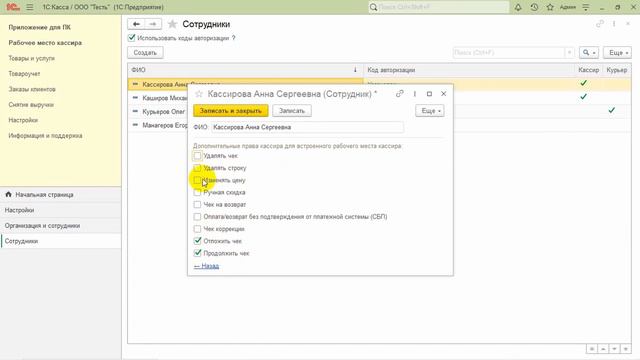Navigate forward with right arrow
Image resolution: width=640 pixels, height=360 pixels.
153,24
